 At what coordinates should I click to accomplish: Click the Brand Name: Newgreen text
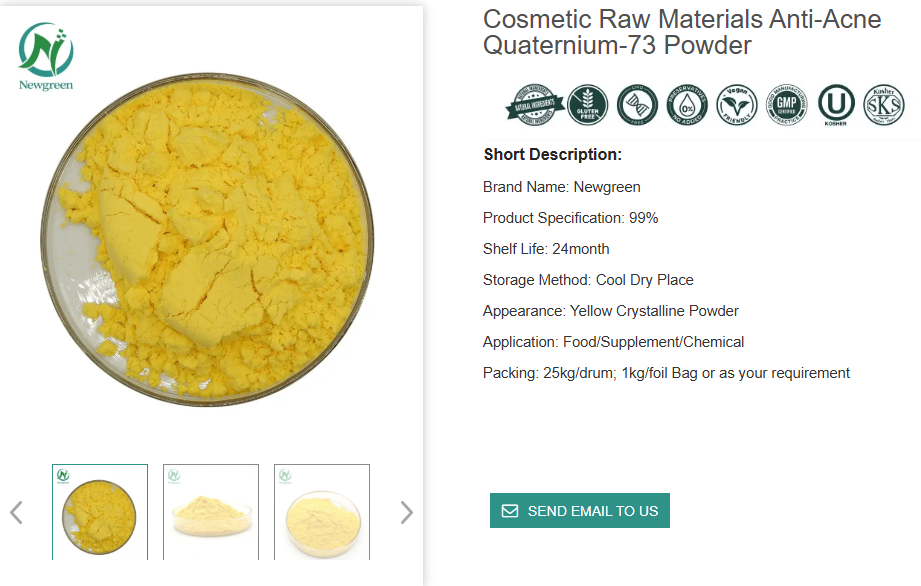pyautogui.click(x=562, y=187)
